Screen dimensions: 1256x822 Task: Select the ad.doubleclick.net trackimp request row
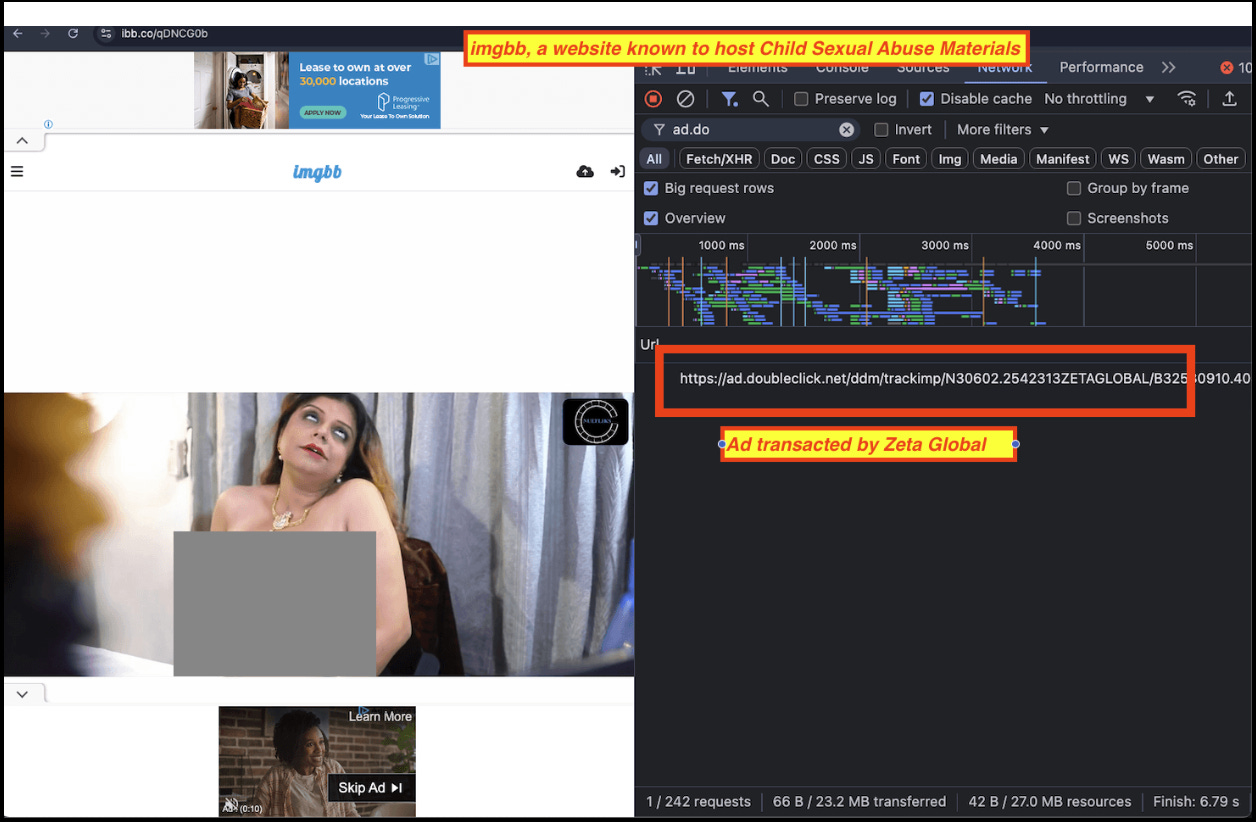(944, 379)
